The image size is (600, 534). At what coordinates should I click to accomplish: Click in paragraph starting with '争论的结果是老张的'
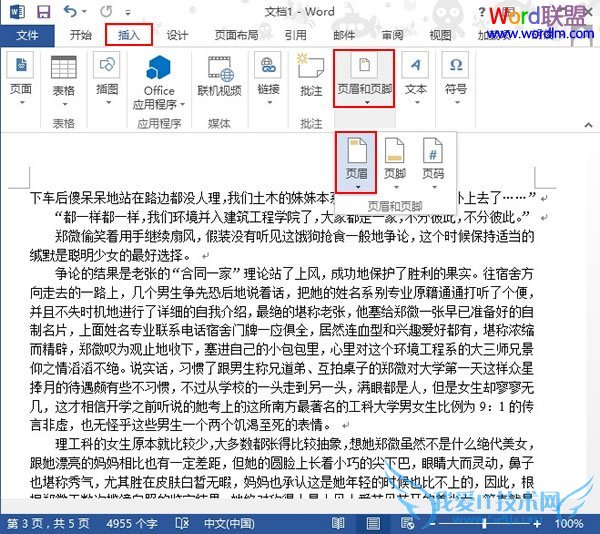tap(282, 349)
